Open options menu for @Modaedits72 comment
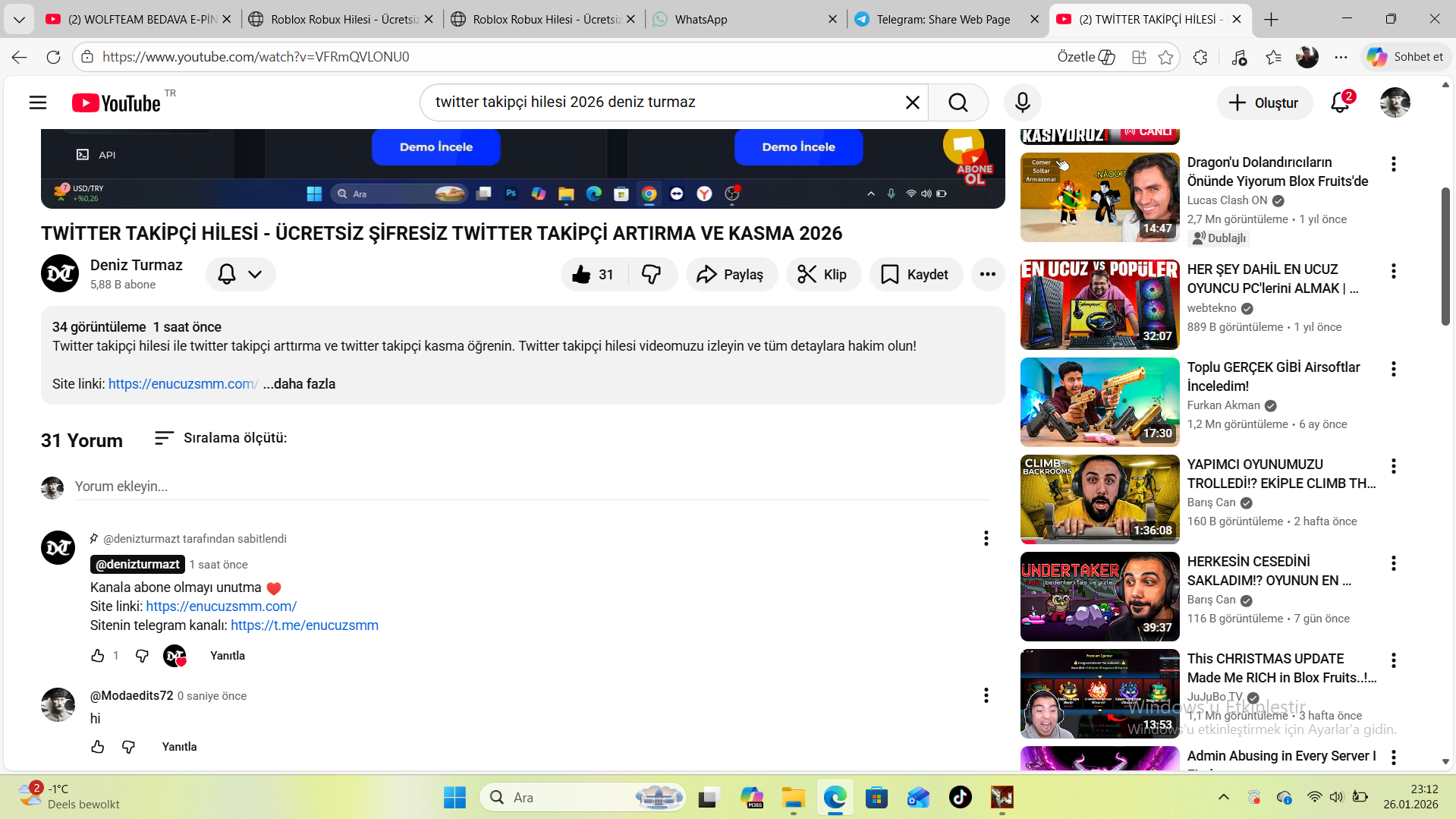 click(986, 695)
